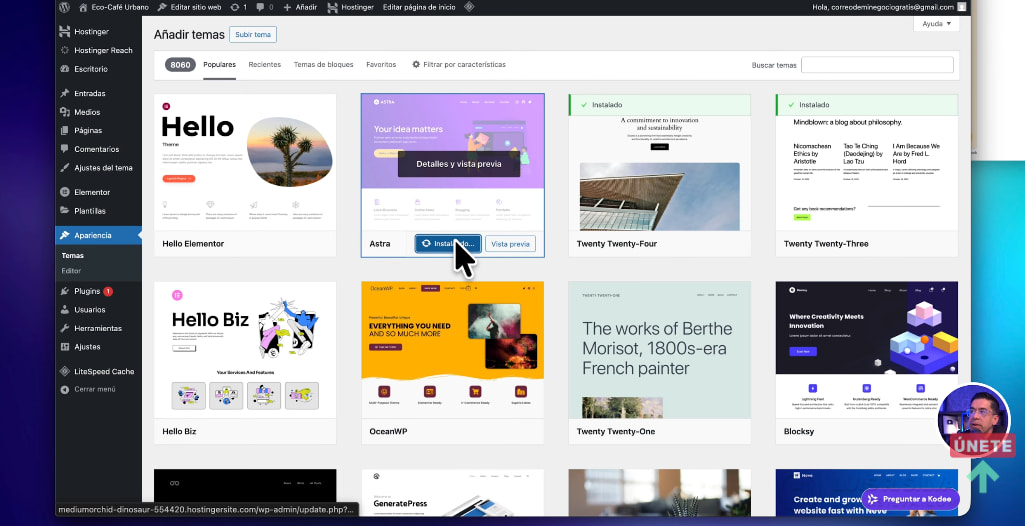Focus the Buscar temas search field
The image size is (1025, 526).
click(877, 65)
